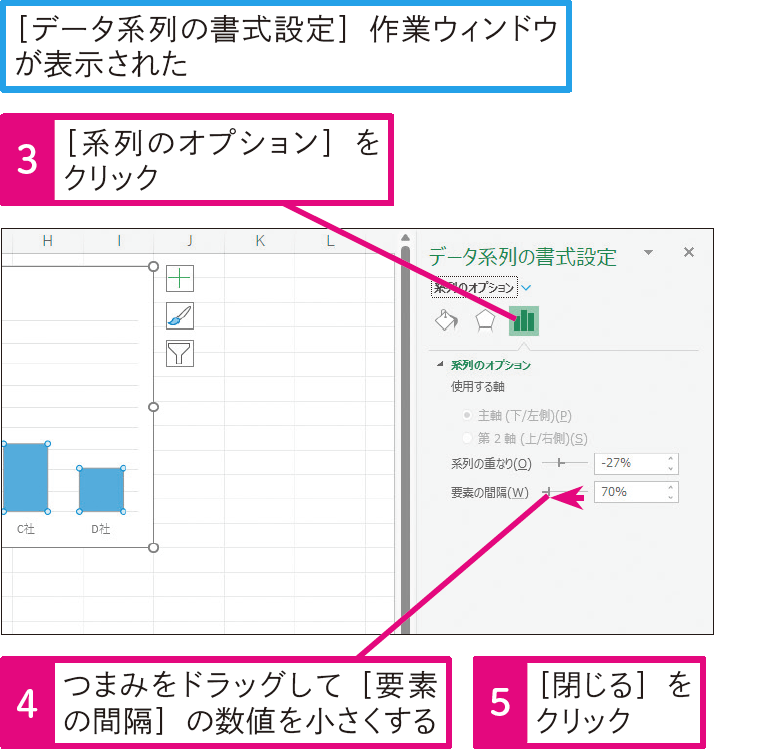Select column K header
Screen dimensions: 783x749
click(x=260, y=241)
